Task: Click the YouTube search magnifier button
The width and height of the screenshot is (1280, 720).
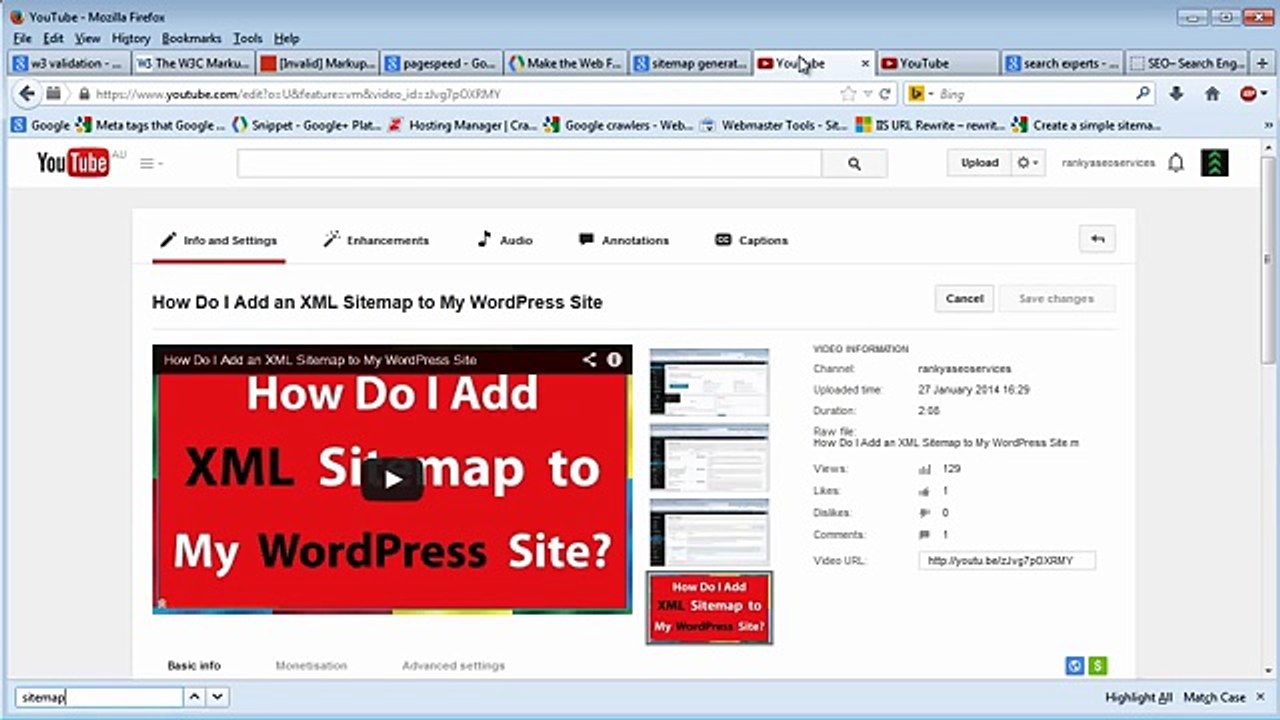Action: pos(854,163)
